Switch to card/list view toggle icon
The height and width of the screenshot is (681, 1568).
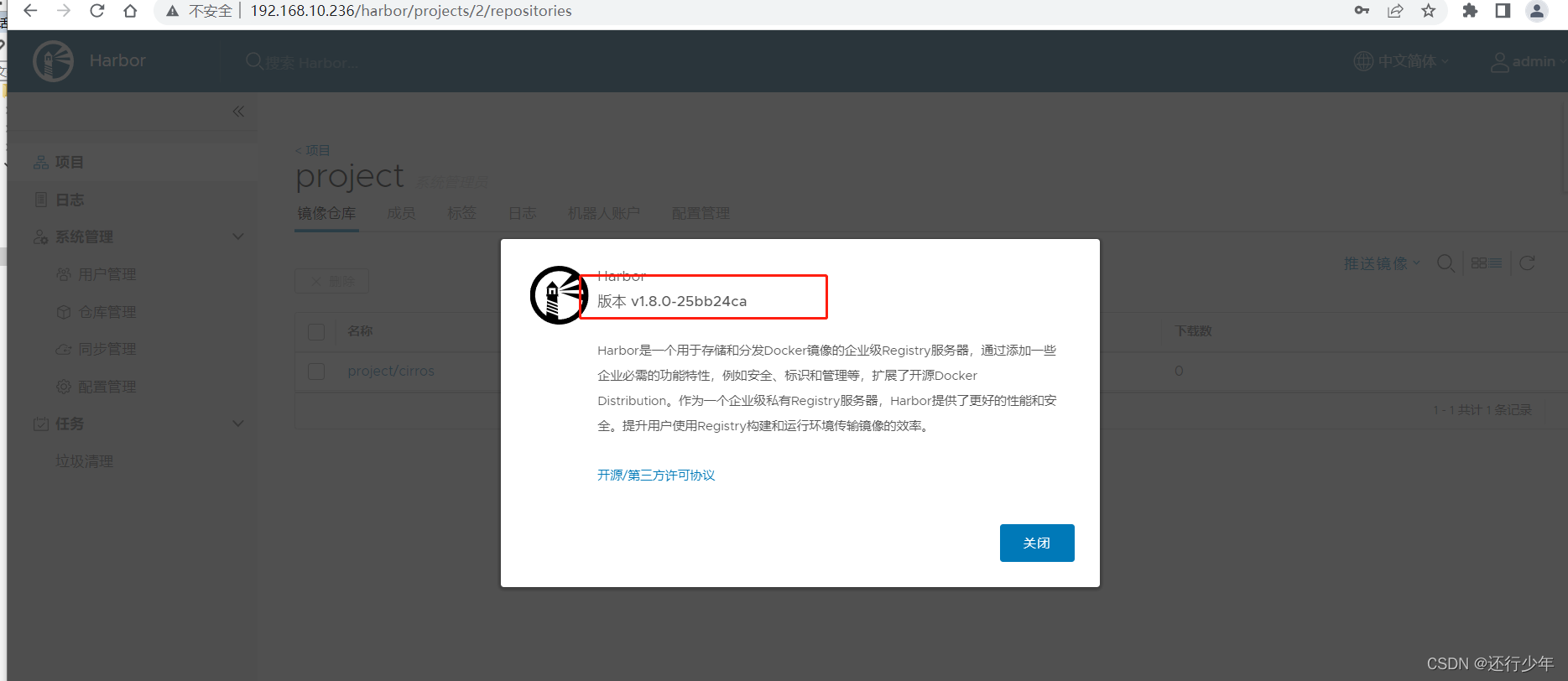(1487, 263)
